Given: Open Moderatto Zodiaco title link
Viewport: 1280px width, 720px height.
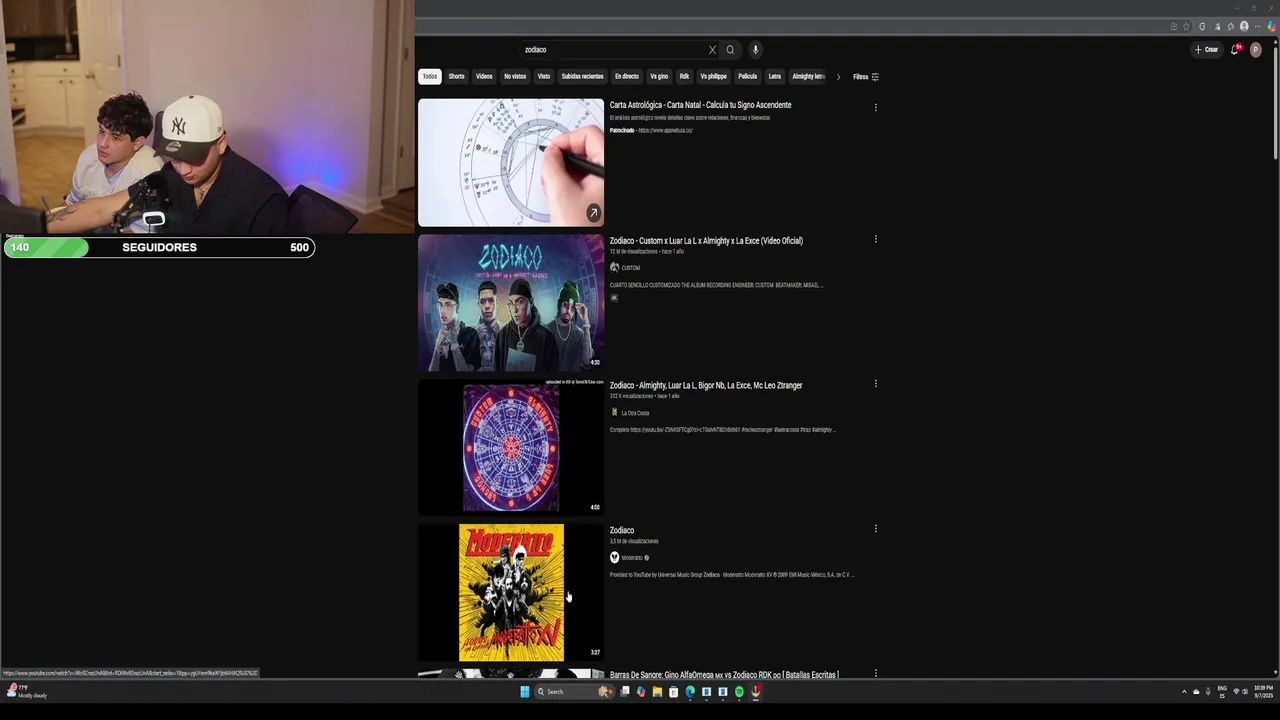Looking at the screenshot, I should (x=622, y=530).
